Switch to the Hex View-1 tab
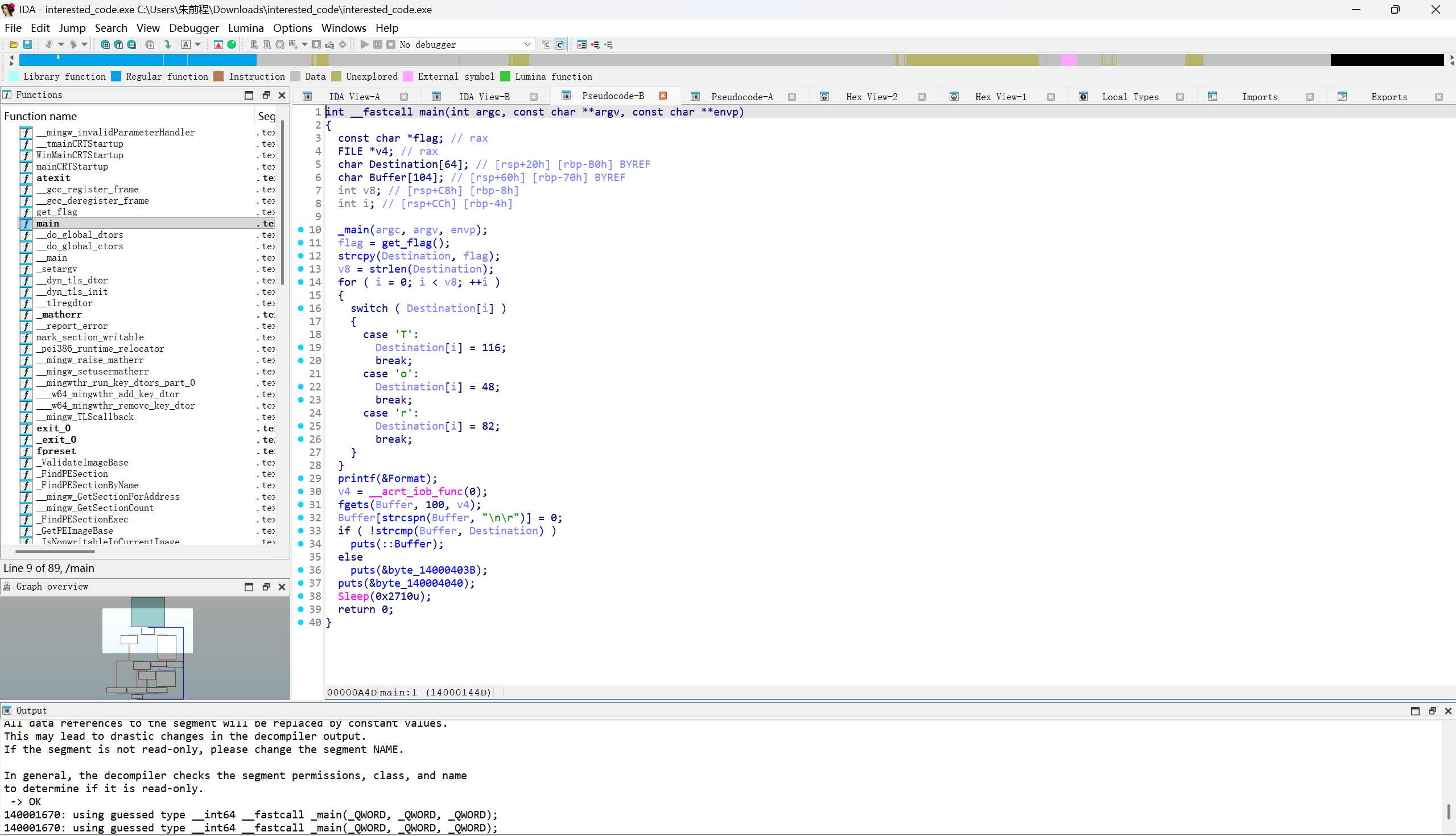This screenshot has height=836, width=1456. (1000, 97)
